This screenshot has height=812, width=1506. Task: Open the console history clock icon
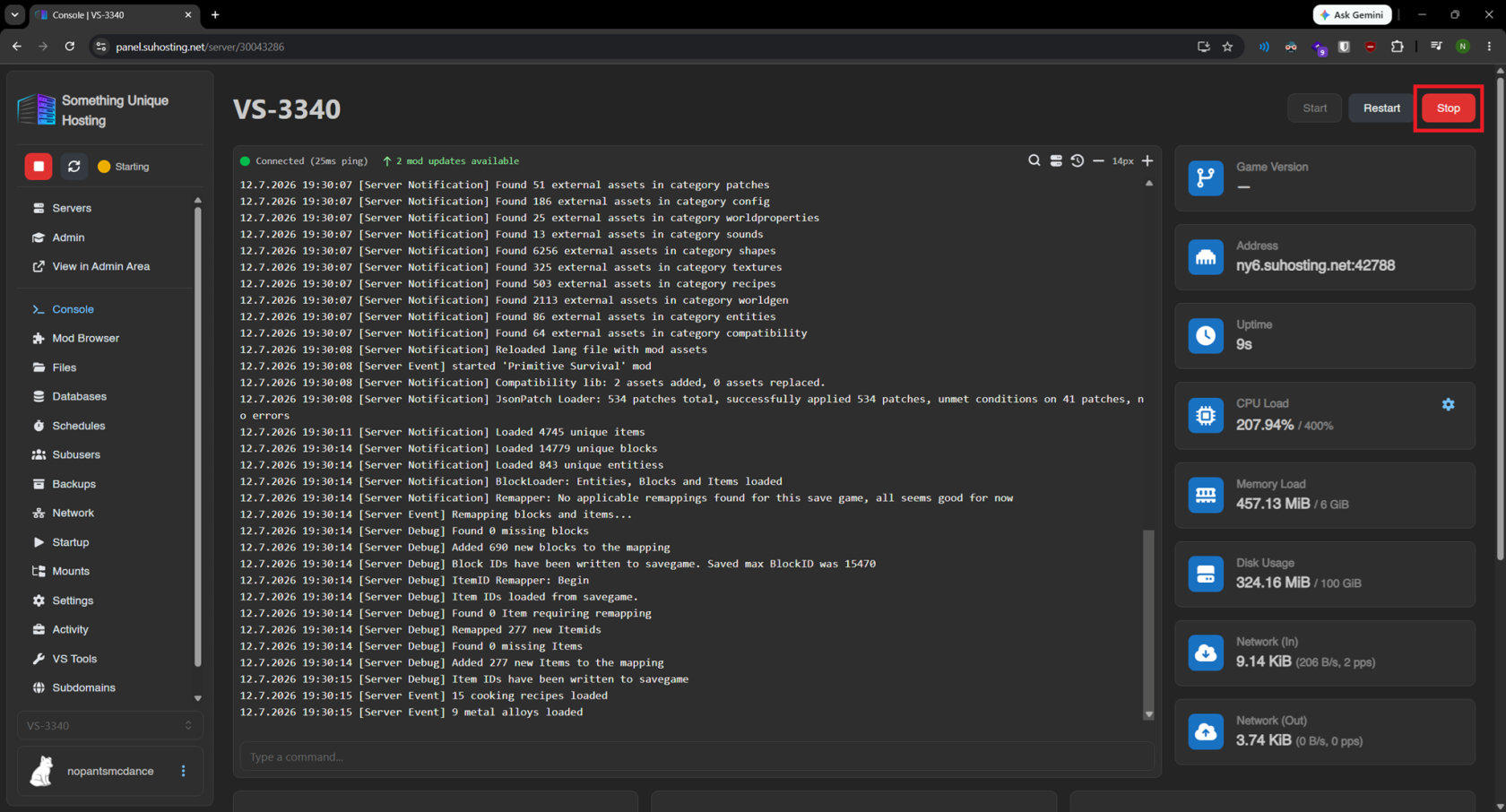click(1078, 160)
